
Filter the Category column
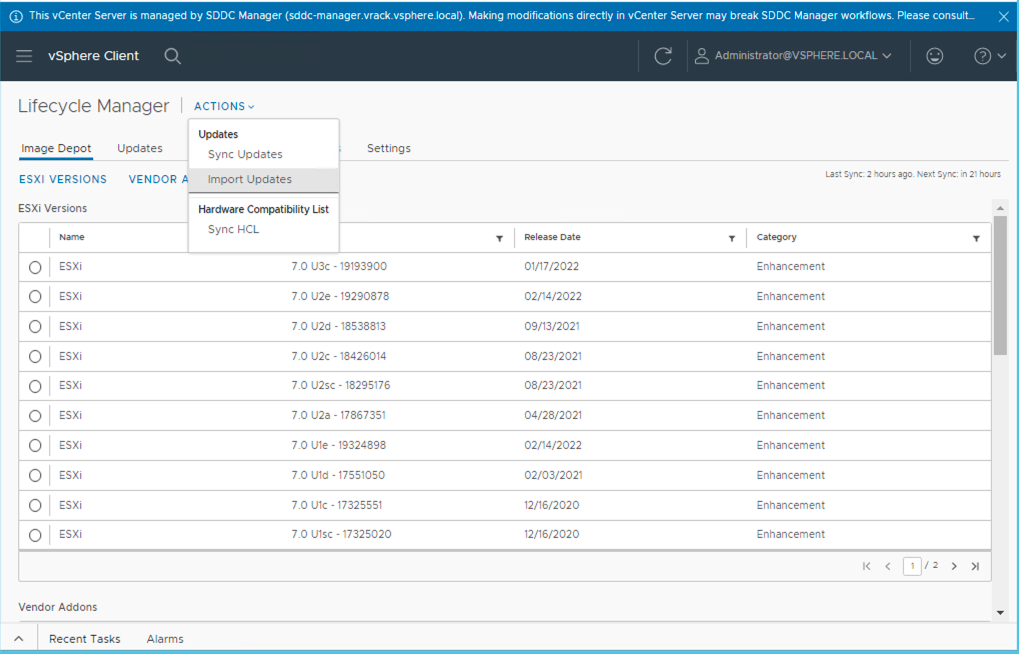[976, 238]
